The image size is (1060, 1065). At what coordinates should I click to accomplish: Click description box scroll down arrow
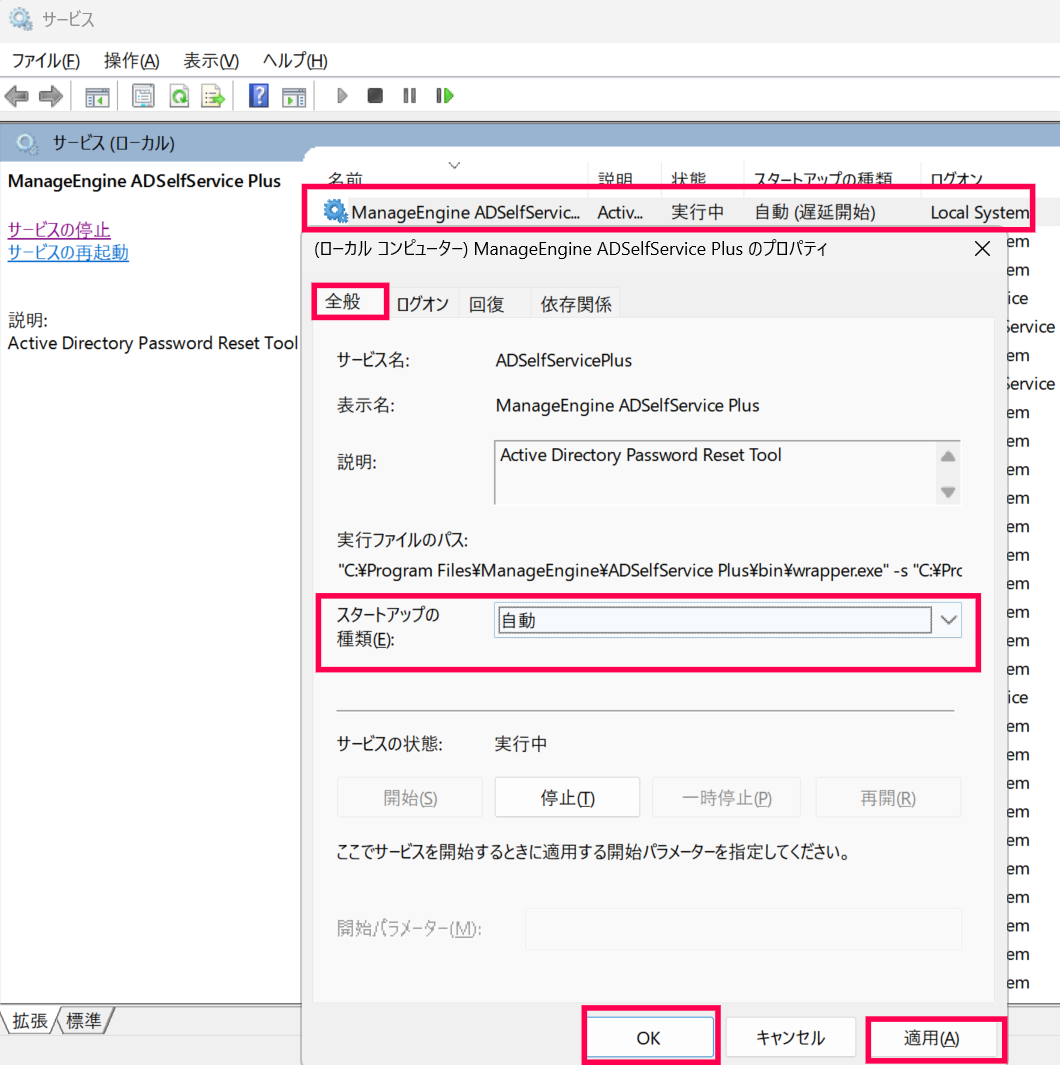coord(948,491)
